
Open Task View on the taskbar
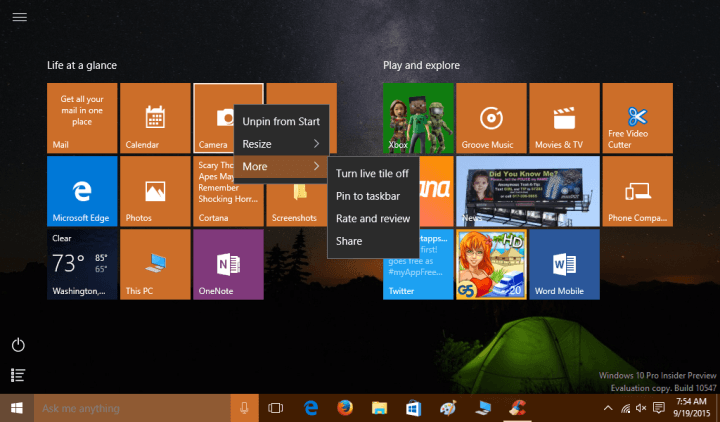tap(276, 408)
